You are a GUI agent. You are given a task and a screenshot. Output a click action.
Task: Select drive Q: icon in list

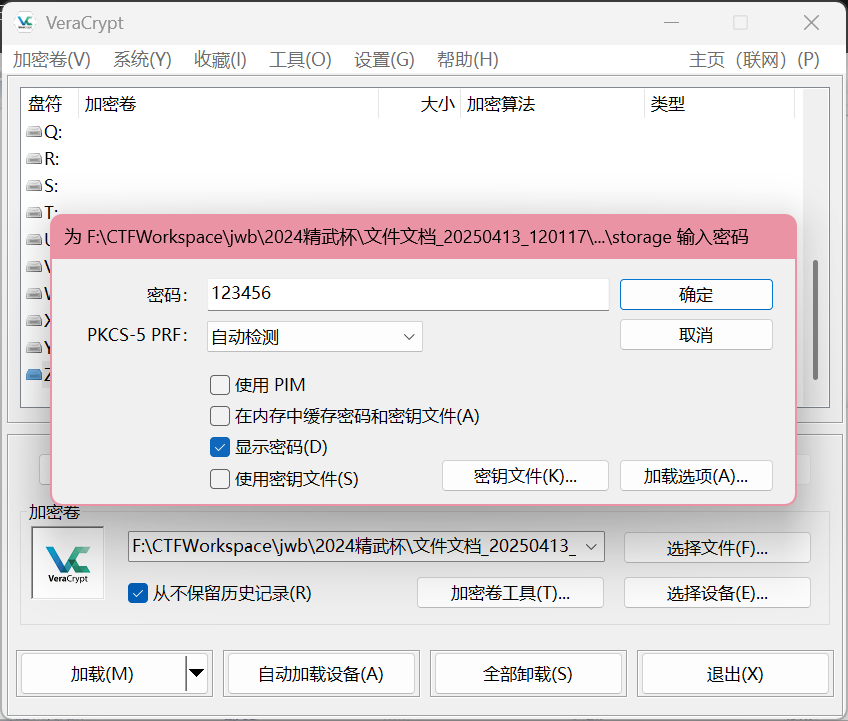coord(34,131)
